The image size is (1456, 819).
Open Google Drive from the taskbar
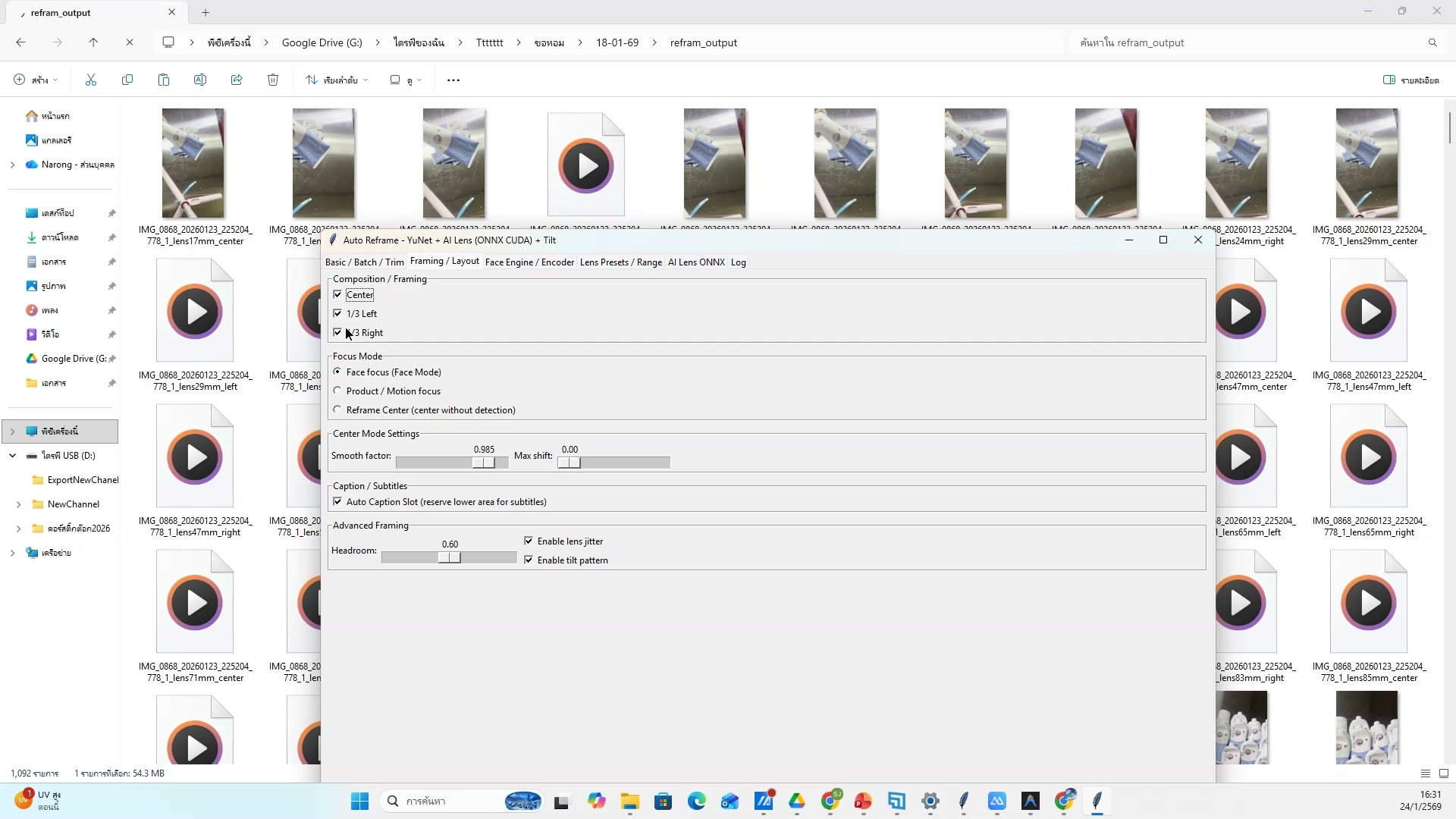click(x=797, y=801)
